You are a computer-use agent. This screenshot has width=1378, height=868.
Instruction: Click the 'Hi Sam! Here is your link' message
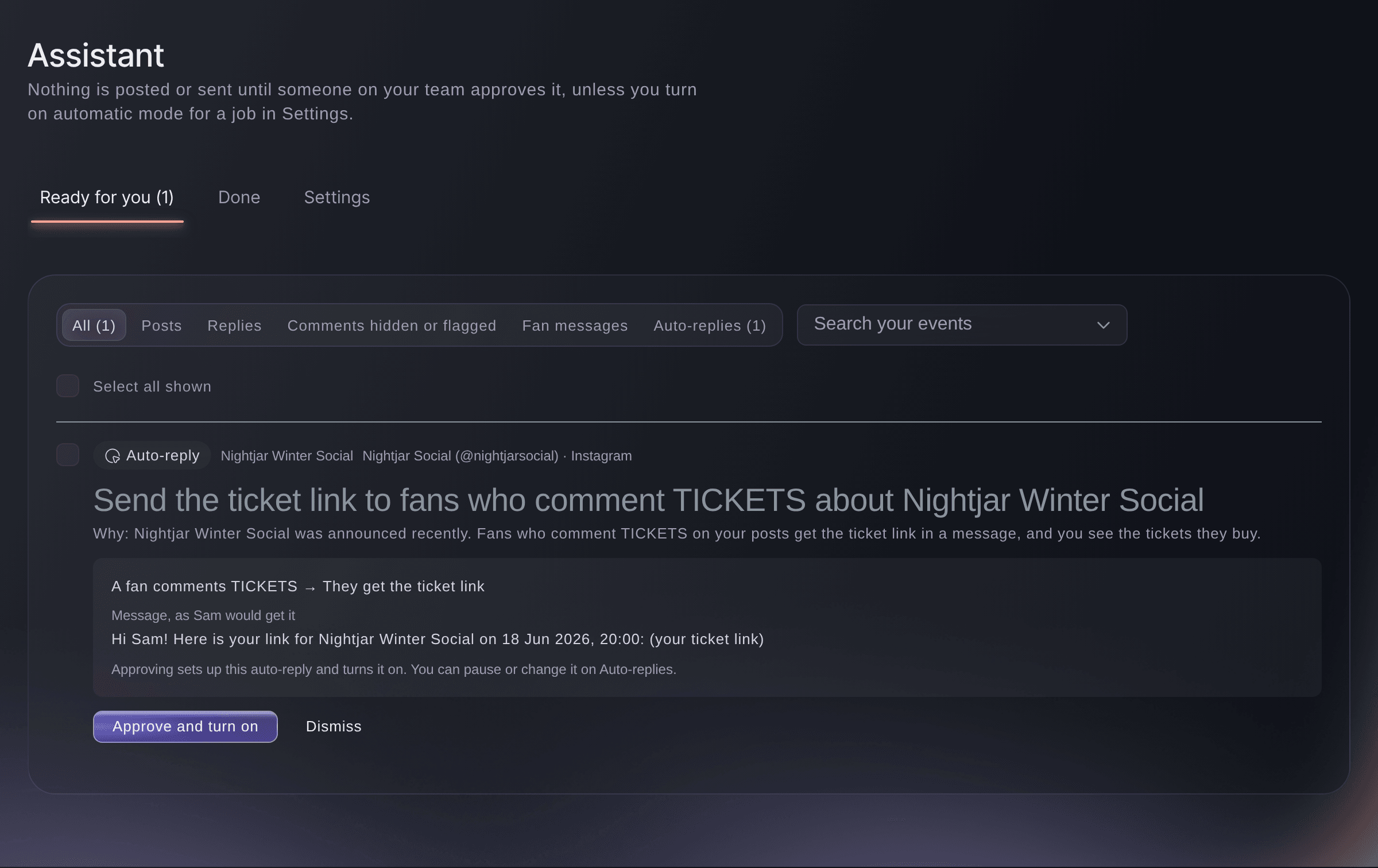tap(438, 639)
